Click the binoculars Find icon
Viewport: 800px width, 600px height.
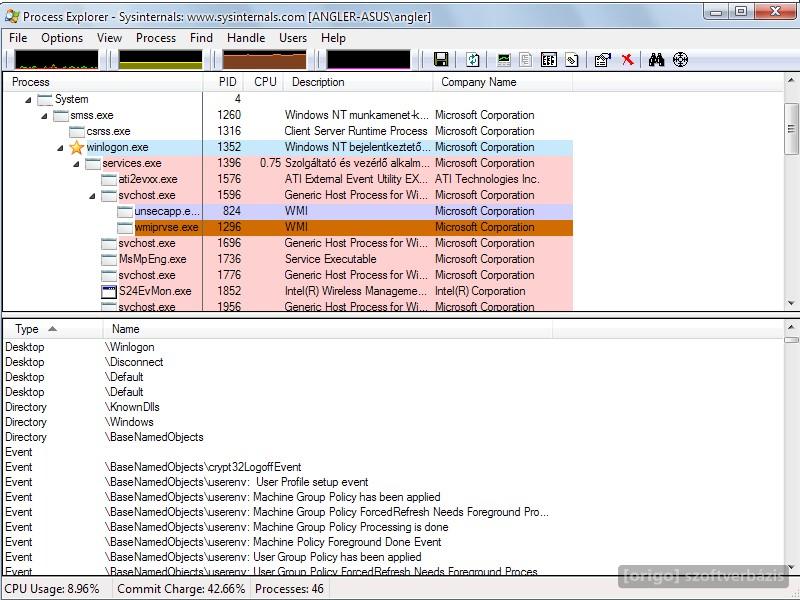656,60
